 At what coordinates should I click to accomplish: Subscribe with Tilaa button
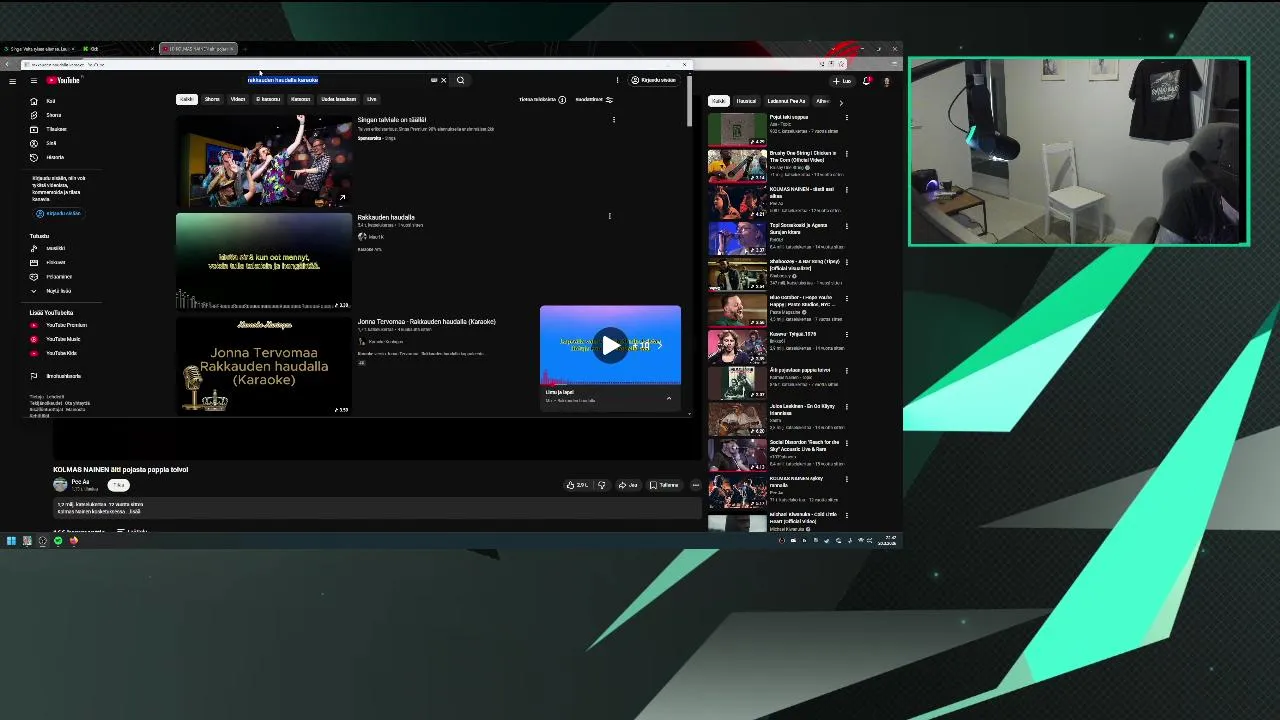[x=118, y=484]
